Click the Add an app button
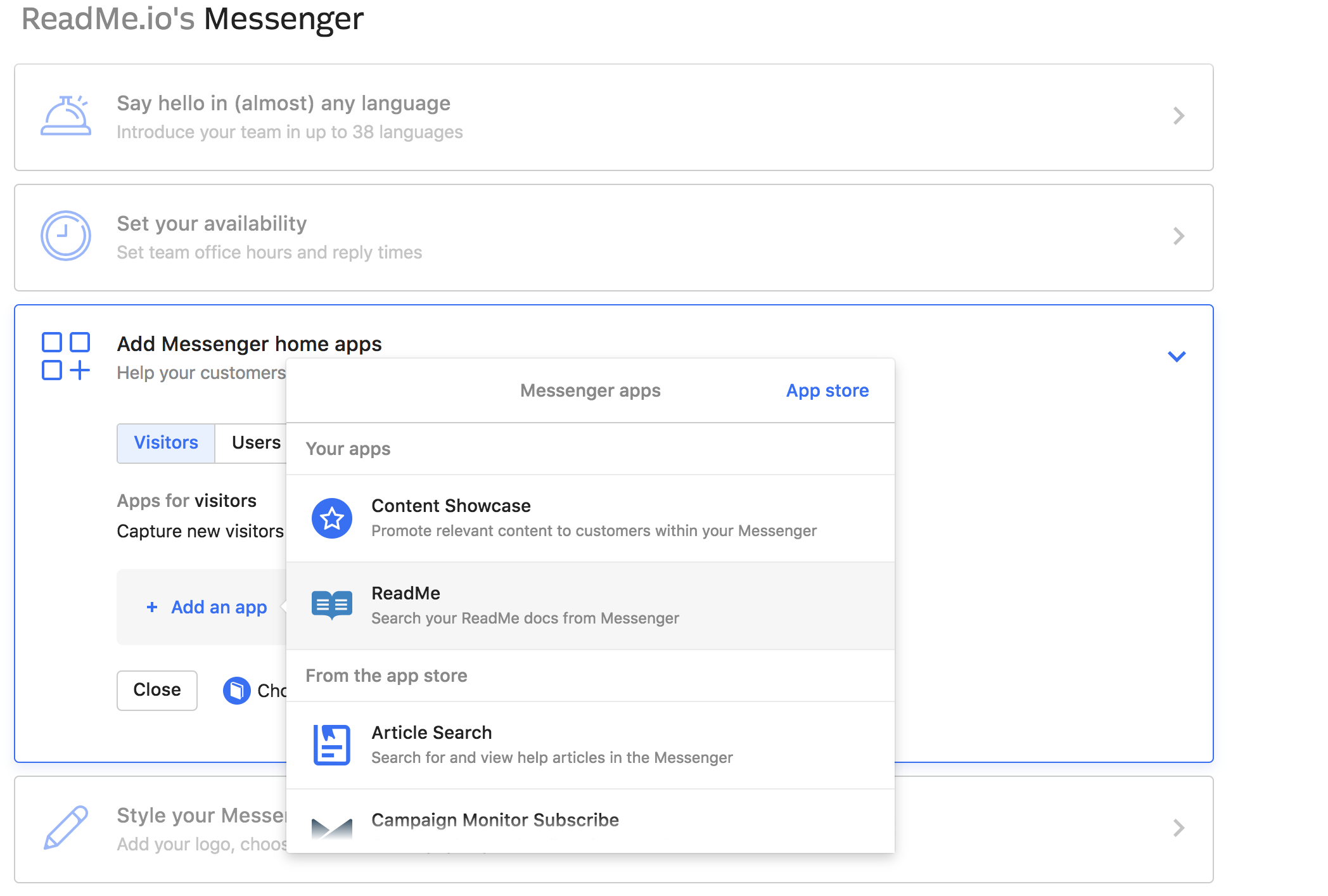Viewport: 1328px width, 896px height. 208,607
